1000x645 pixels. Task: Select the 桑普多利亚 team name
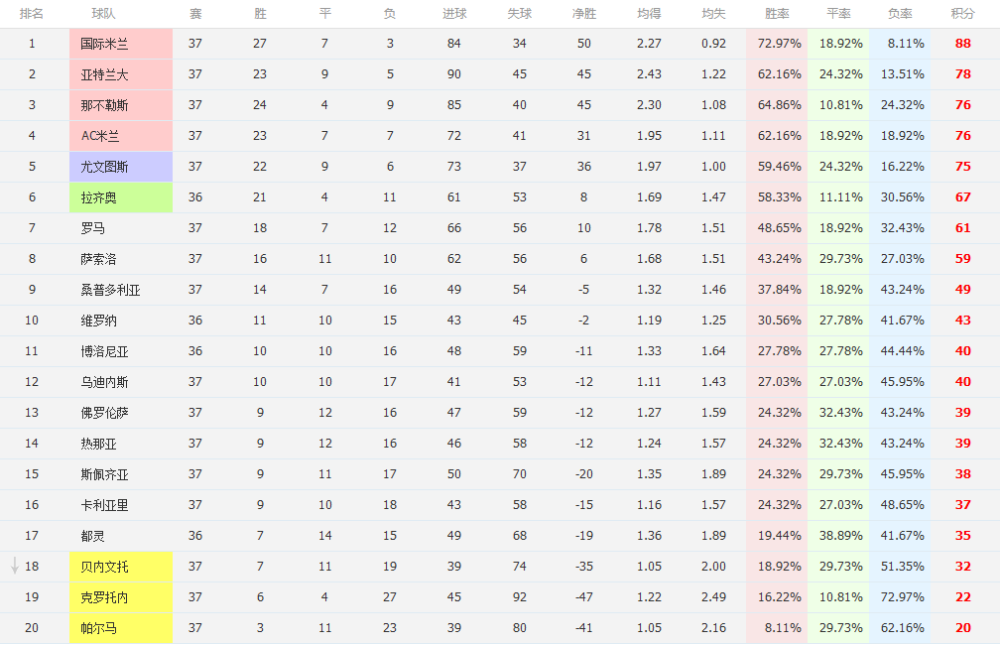coord(110,290)
